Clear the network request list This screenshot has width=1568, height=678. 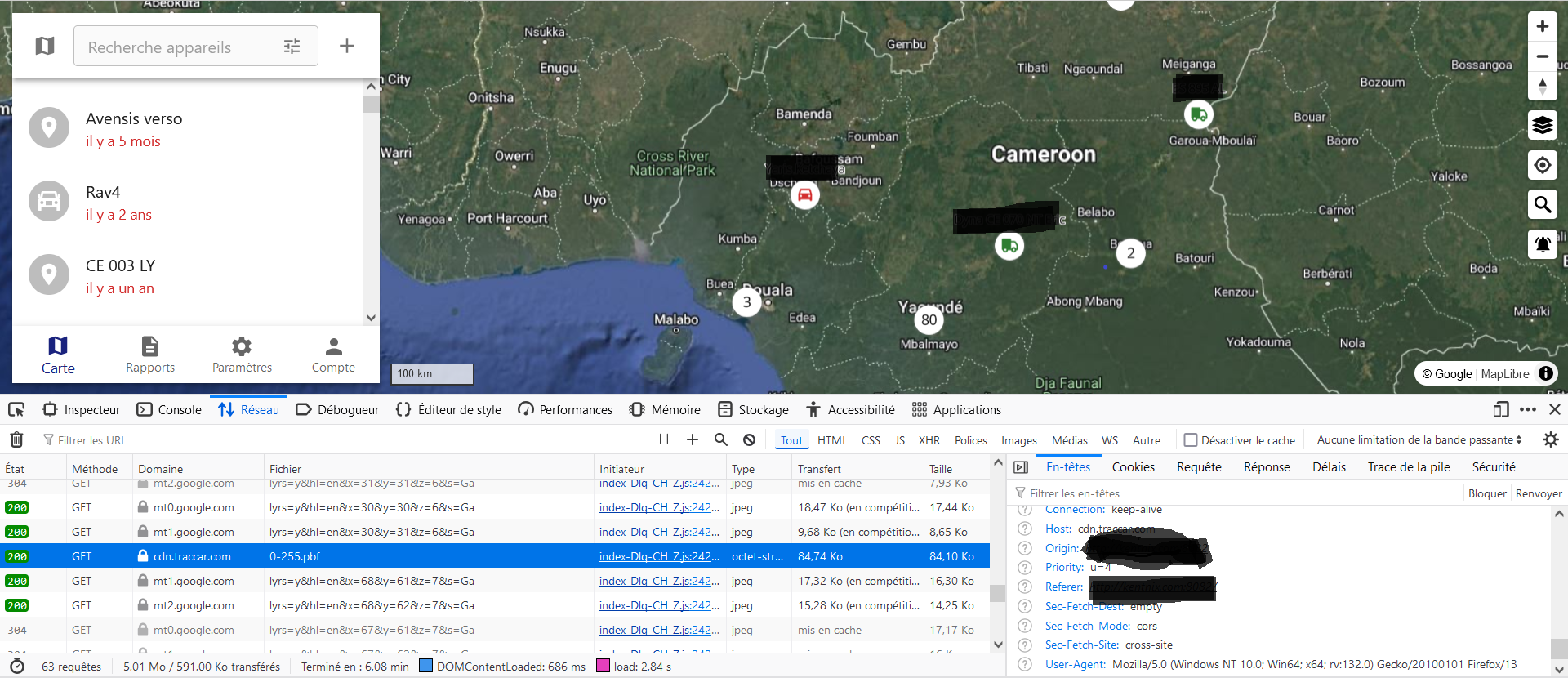point(16,439)
